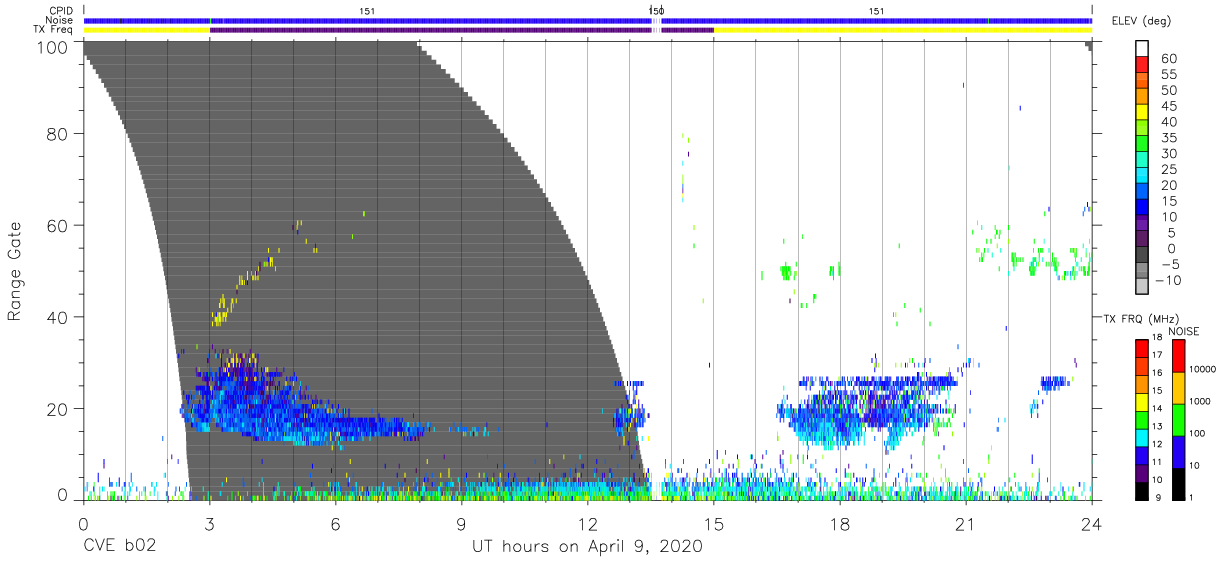Click the yellow TX Freq bar segment above hour 21
Image resolution: width=1228 pixels, height=567 pixels.
point(903,31)
